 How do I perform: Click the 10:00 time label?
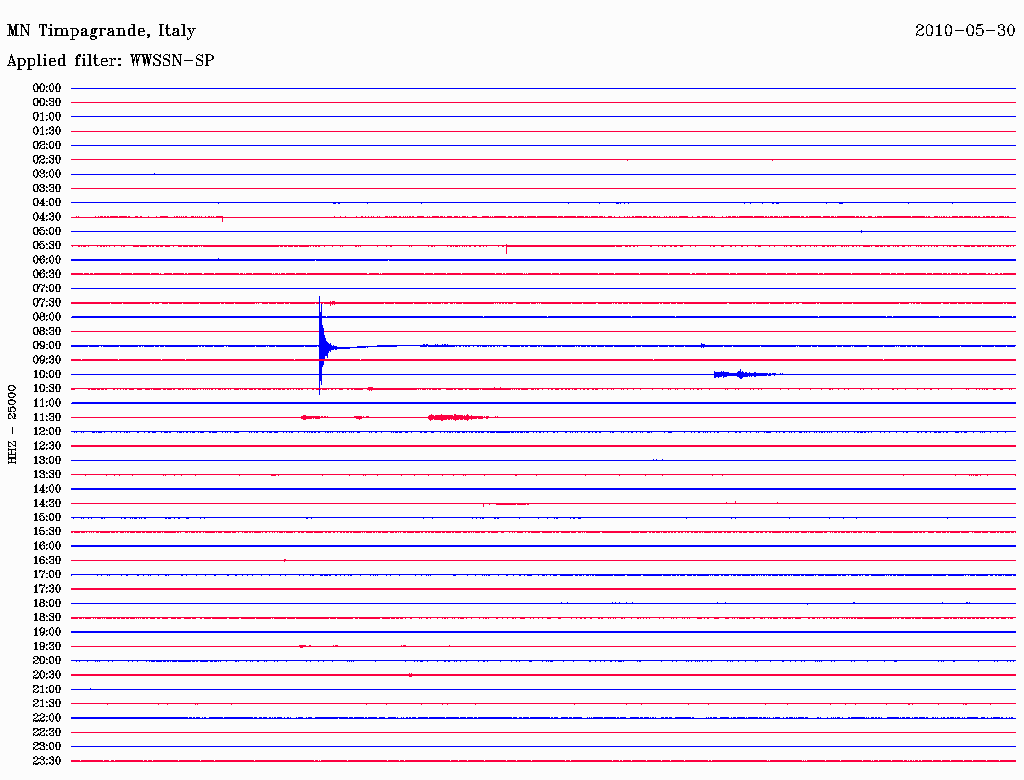[47, 374]
